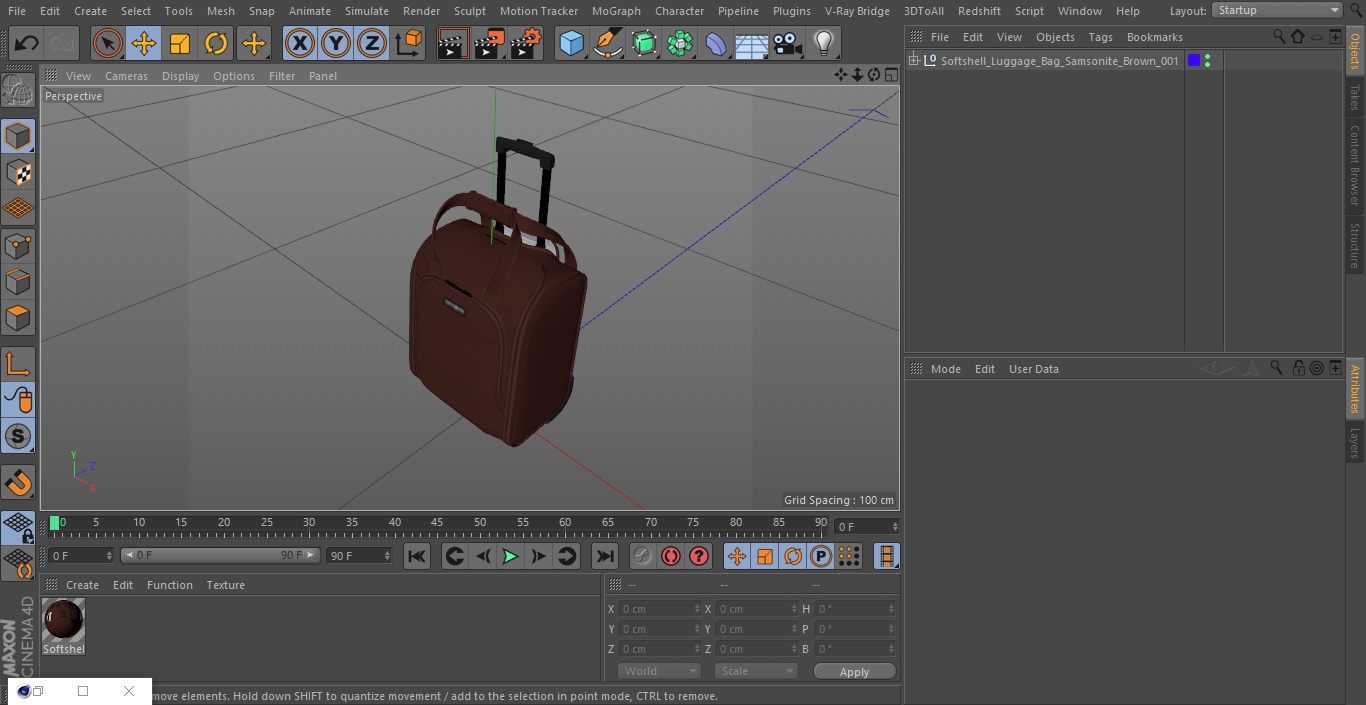Switch to Texture mode
Viewport: 1366px width, 705px height.
click(x=18, y=173)
